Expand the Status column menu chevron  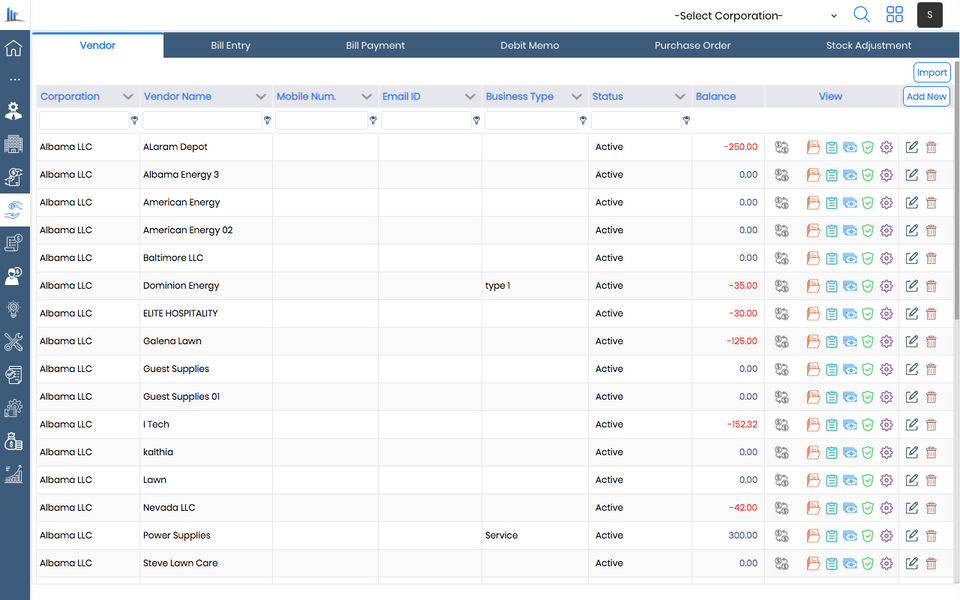tap(680, 97)
